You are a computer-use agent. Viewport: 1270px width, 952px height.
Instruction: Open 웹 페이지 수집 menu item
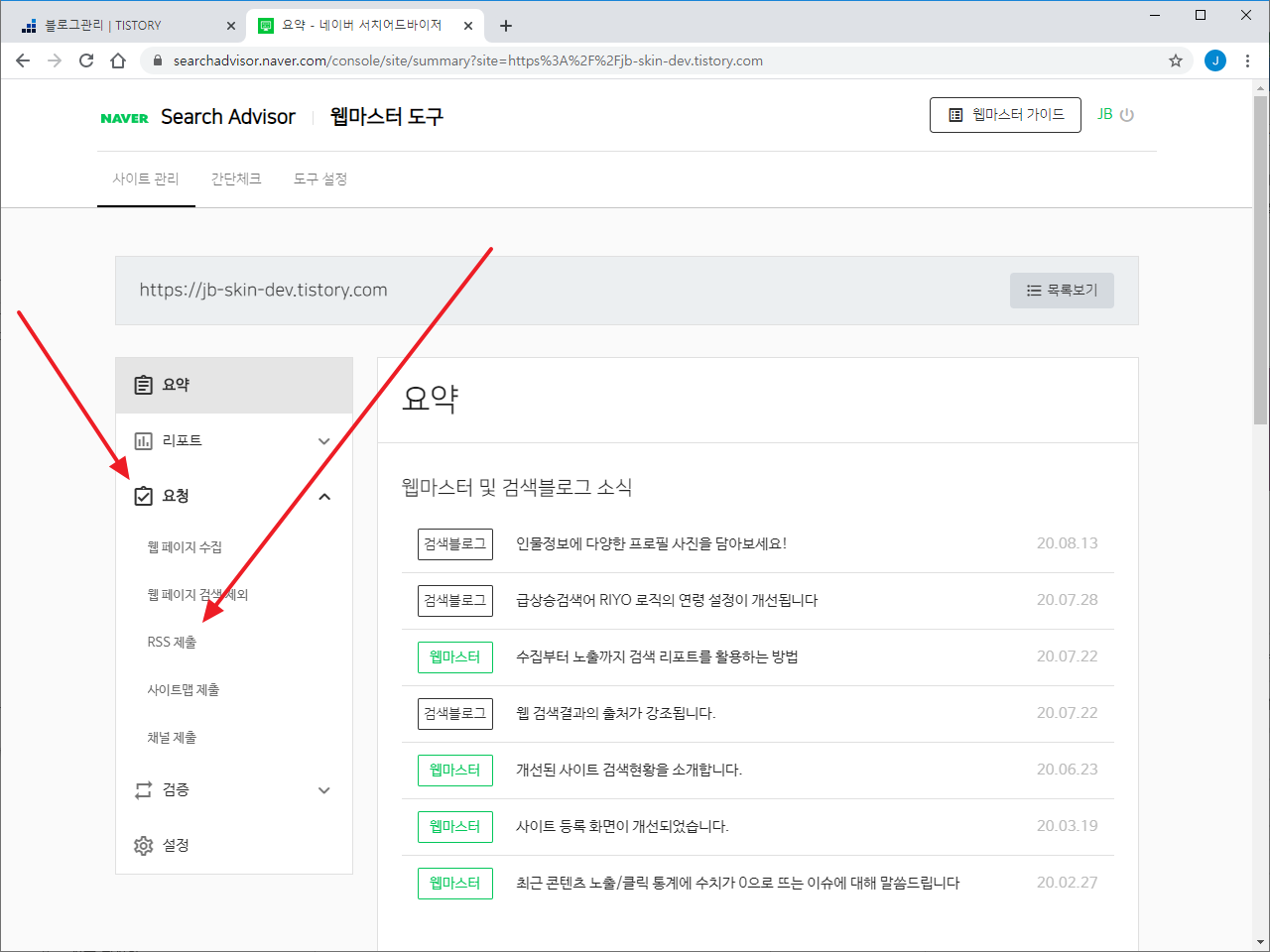[x=185, y=547]
